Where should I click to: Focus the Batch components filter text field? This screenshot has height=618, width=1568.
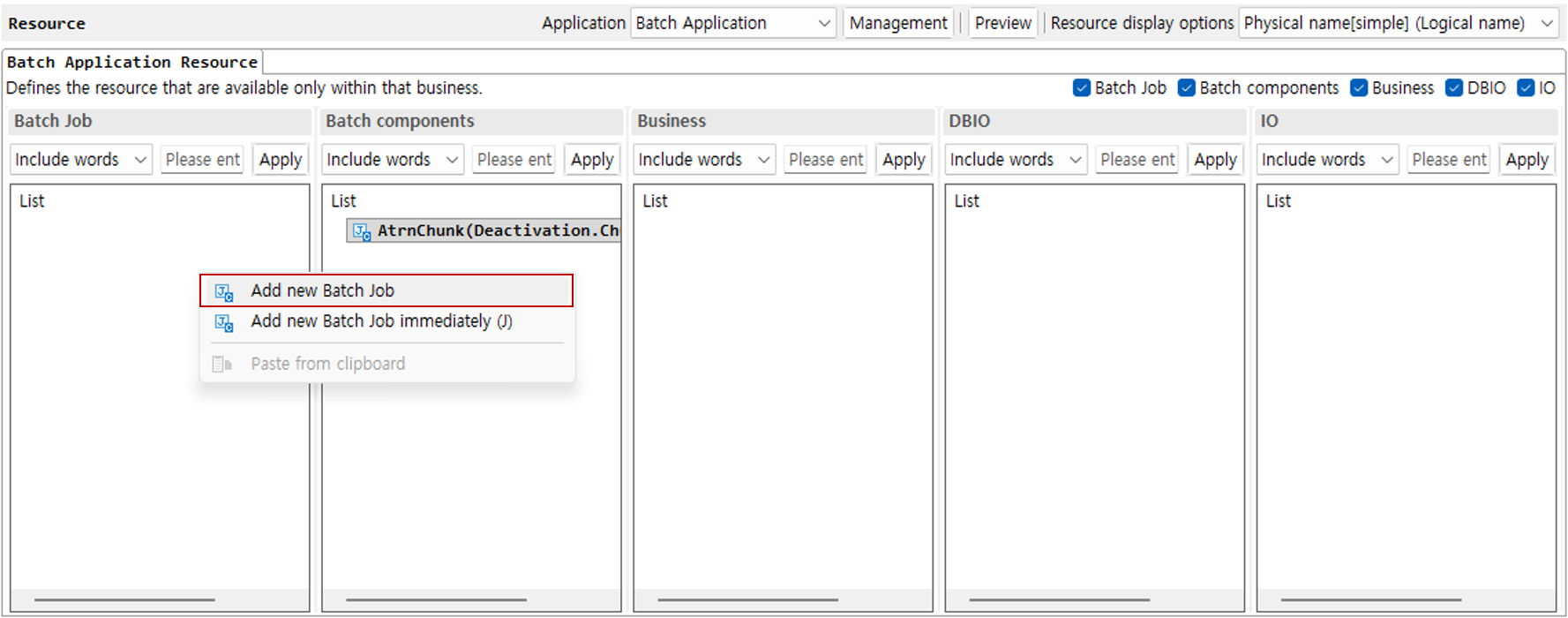click(x=514, y=160)
